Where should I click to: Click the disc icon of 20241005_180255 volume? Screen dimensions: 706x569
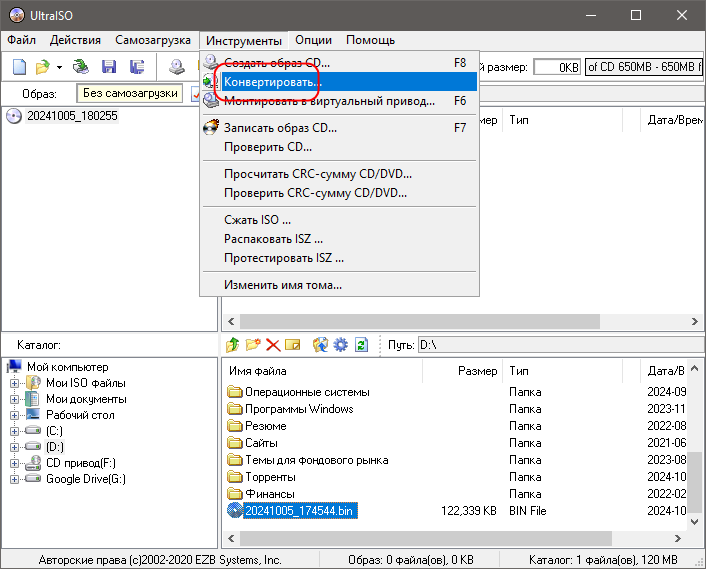pyautogui.click(x=14, y=116)
